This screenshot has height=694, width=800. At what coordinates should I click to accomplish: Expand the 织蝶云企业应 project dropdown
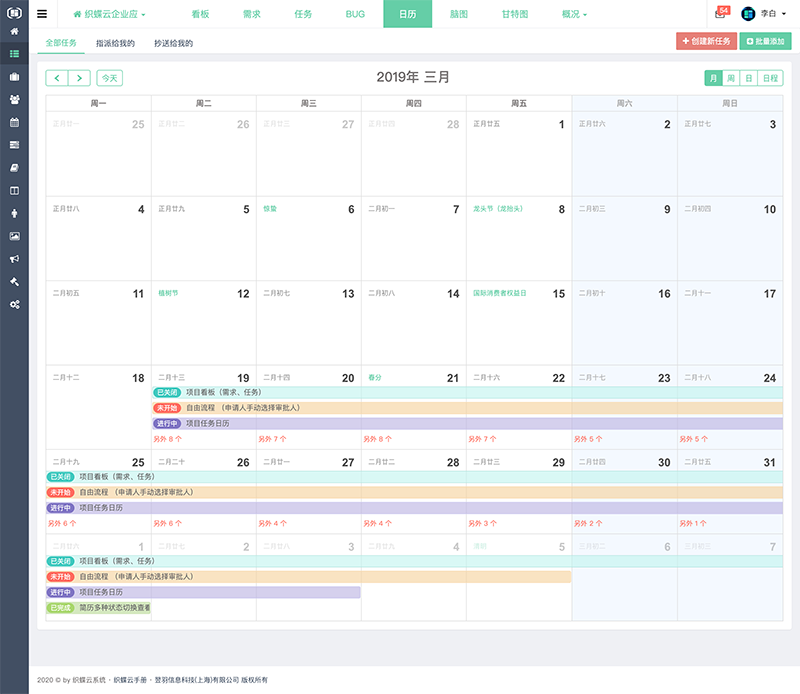pos(110,15)
